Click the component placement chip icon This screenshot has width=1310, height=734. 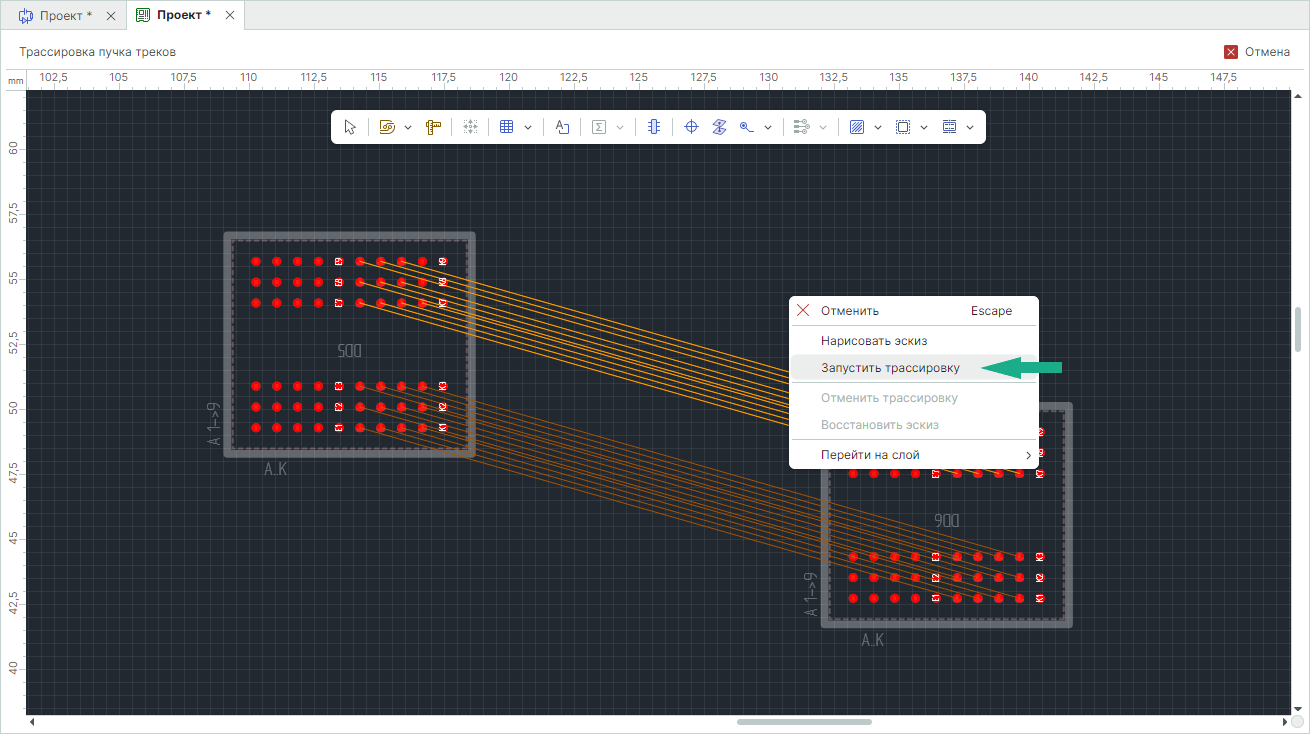click(654, 127)
